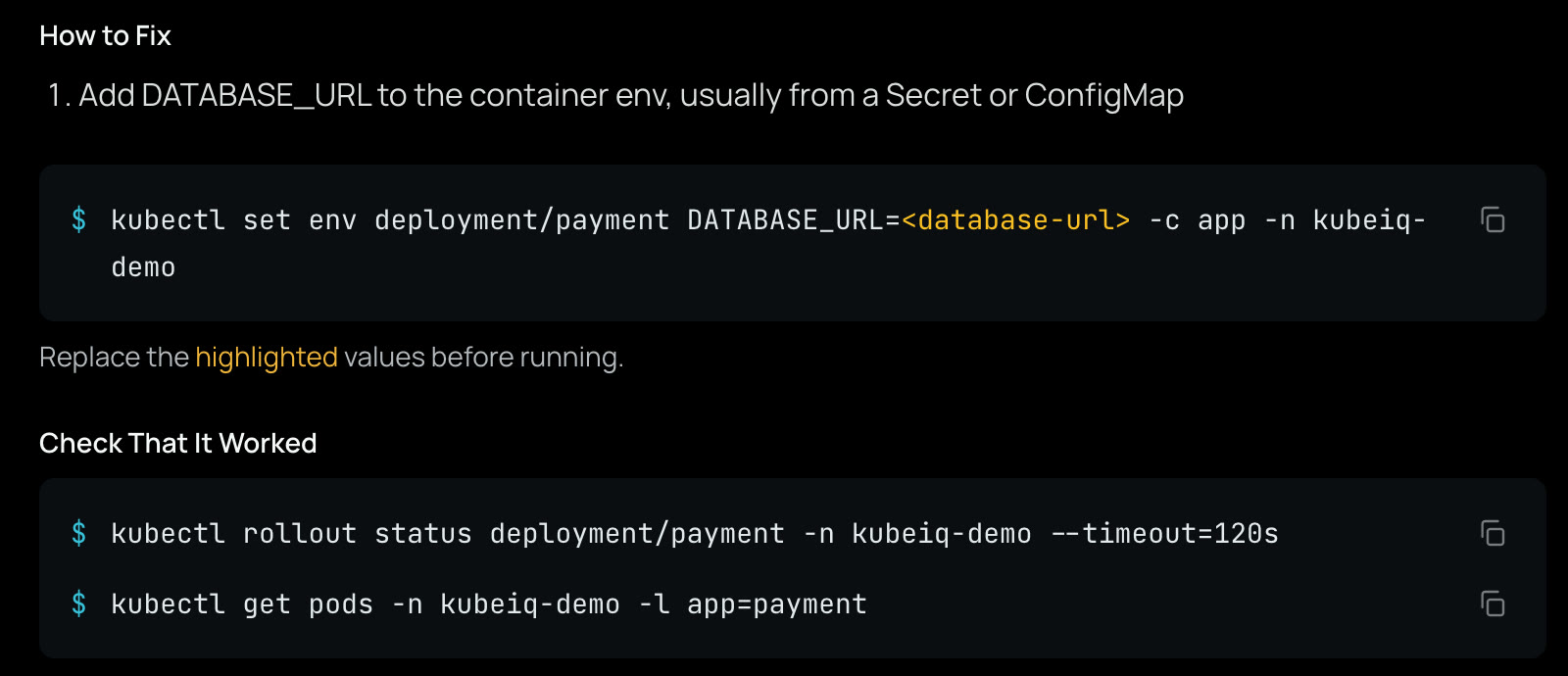Select the 'Check That It Worked' heading
The width and height of the screenshot is (1568, 676).
pyautogui.click(x=177, y=443)
